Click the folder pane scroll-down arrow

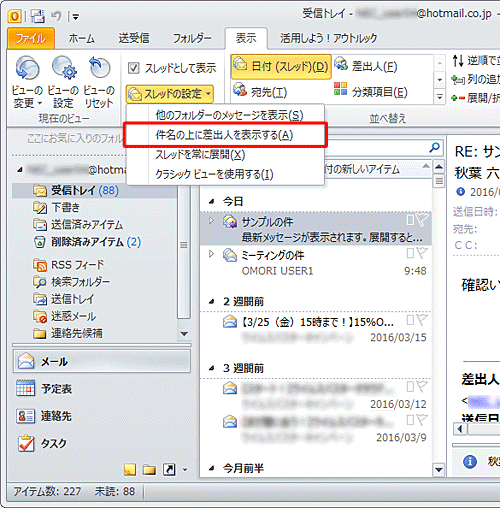[184, 333]
